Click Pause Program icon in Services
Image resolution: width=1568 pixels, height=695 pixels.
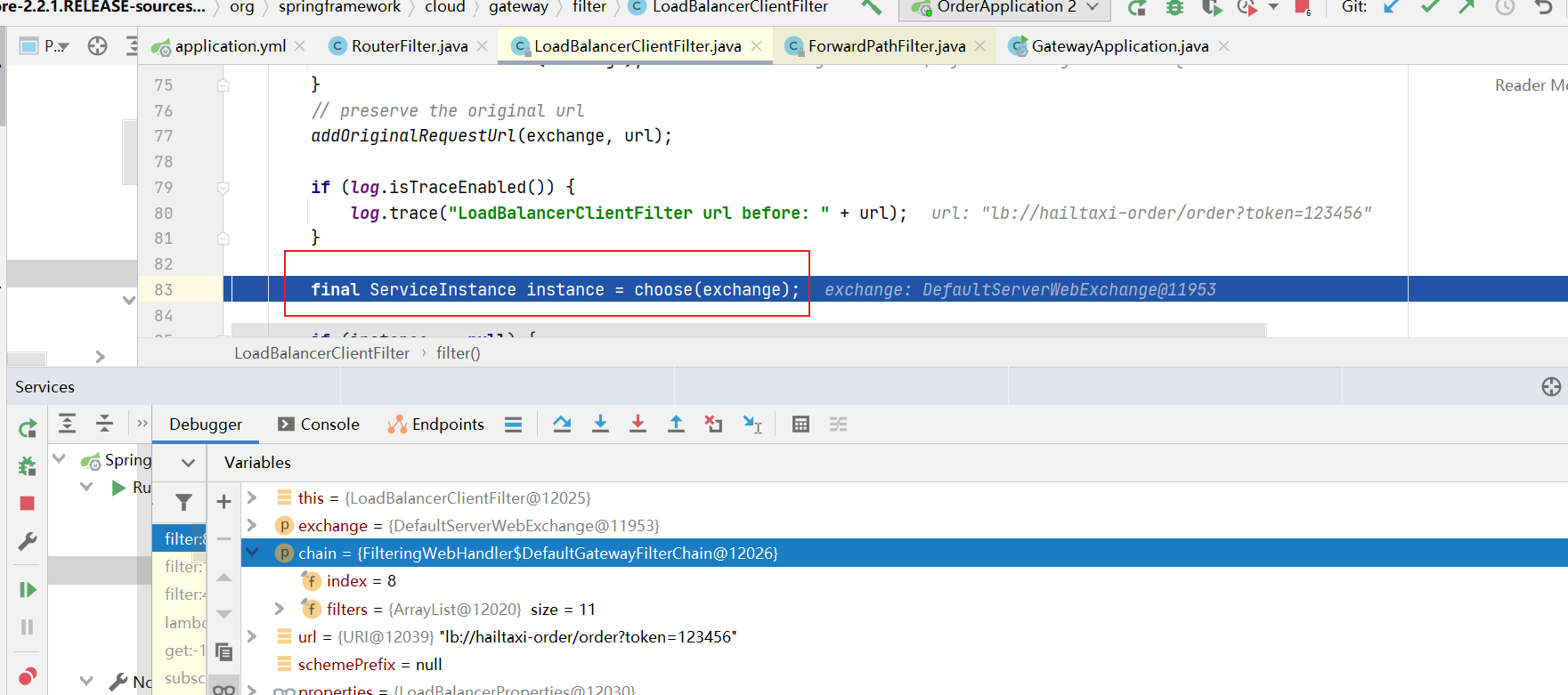pos(28,627)
